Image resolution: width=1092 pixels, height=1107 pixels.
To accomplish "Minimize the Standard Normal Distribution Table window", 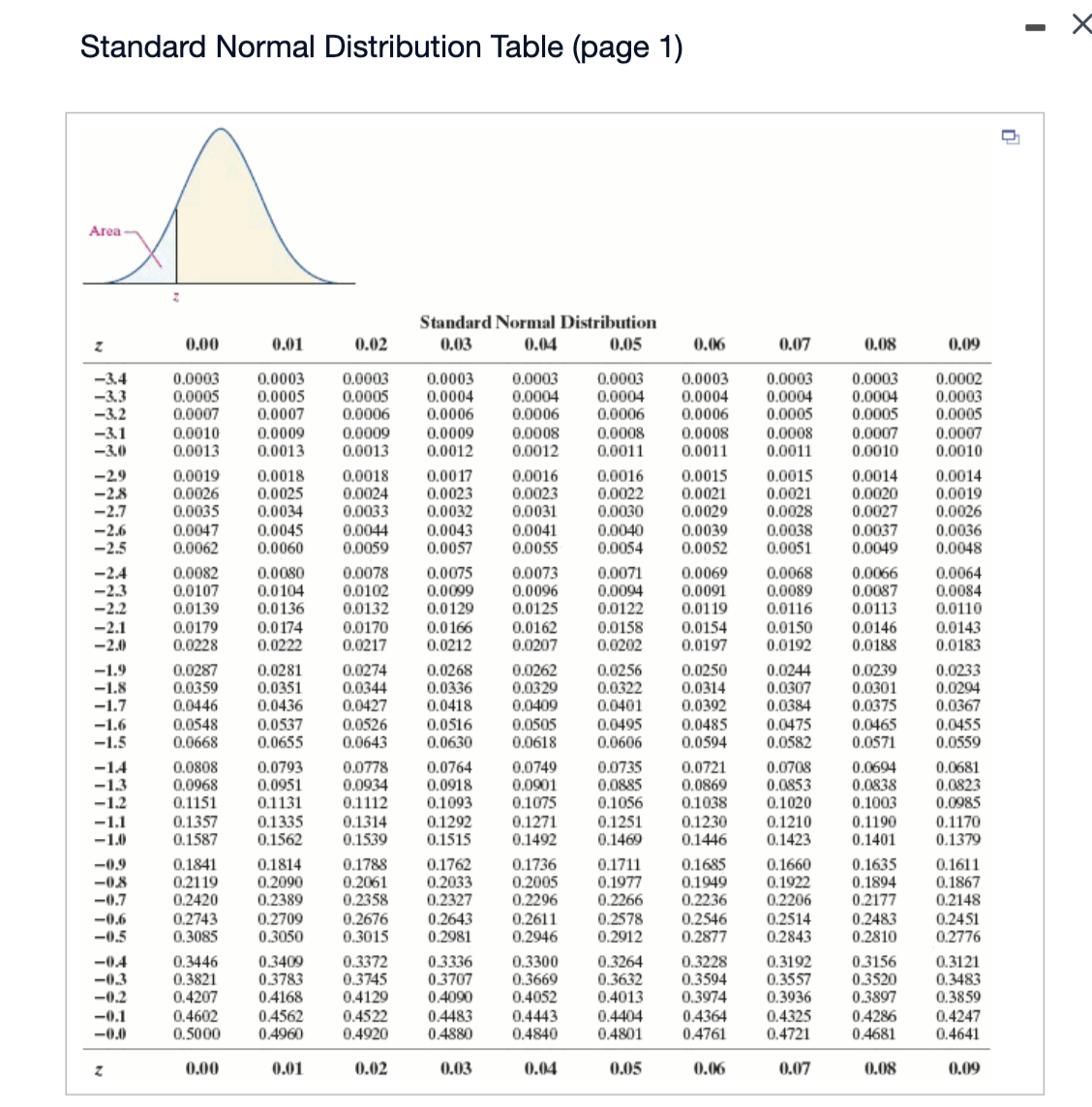I will click(x=1034, y=26).
